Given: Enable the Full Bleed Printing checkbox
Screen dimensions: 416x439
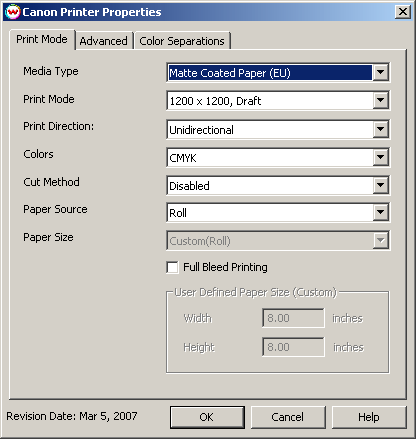Looking at the screenshot, I should [172, 267].
